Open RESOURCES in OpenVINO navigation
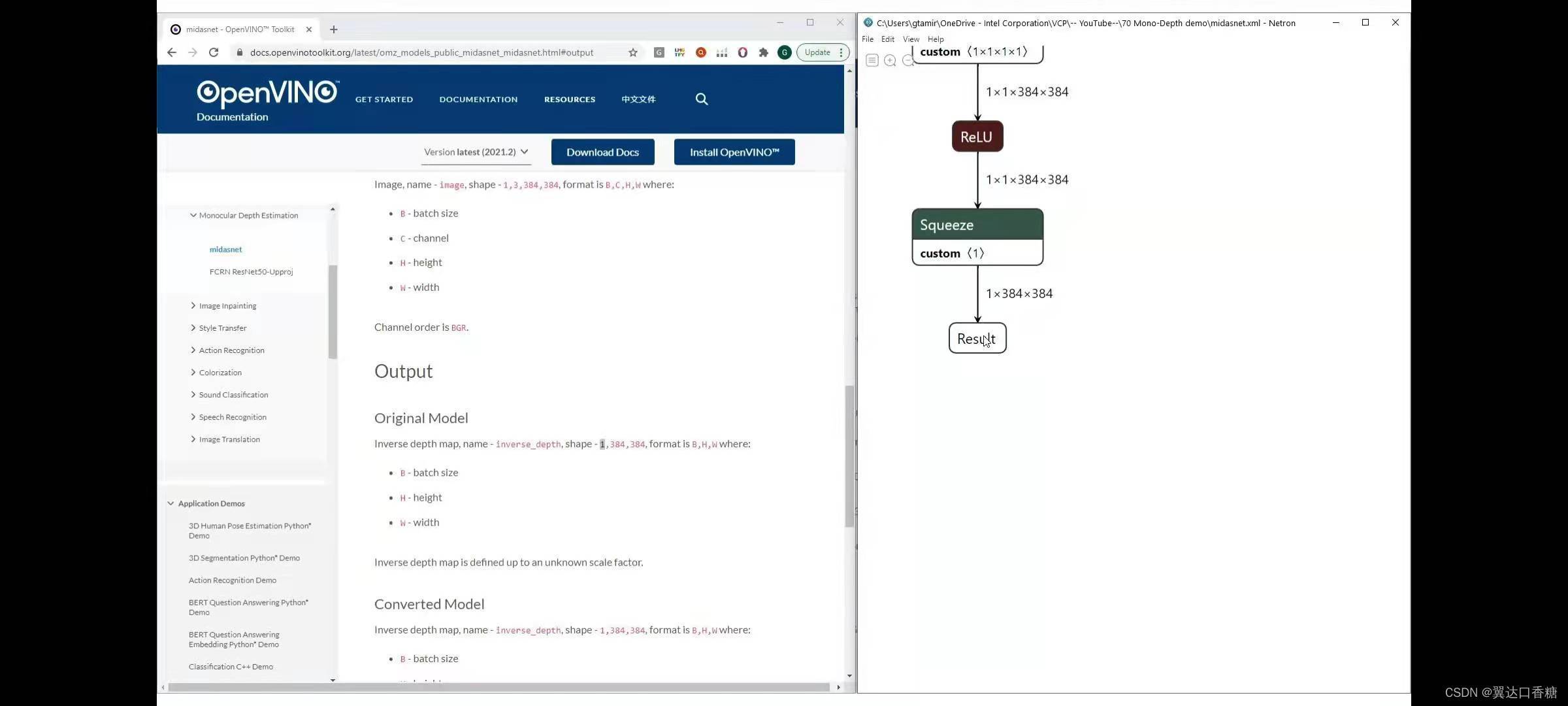Viewport: 1568px width, 706px height. pyautogui.click(x=570, y=99)
